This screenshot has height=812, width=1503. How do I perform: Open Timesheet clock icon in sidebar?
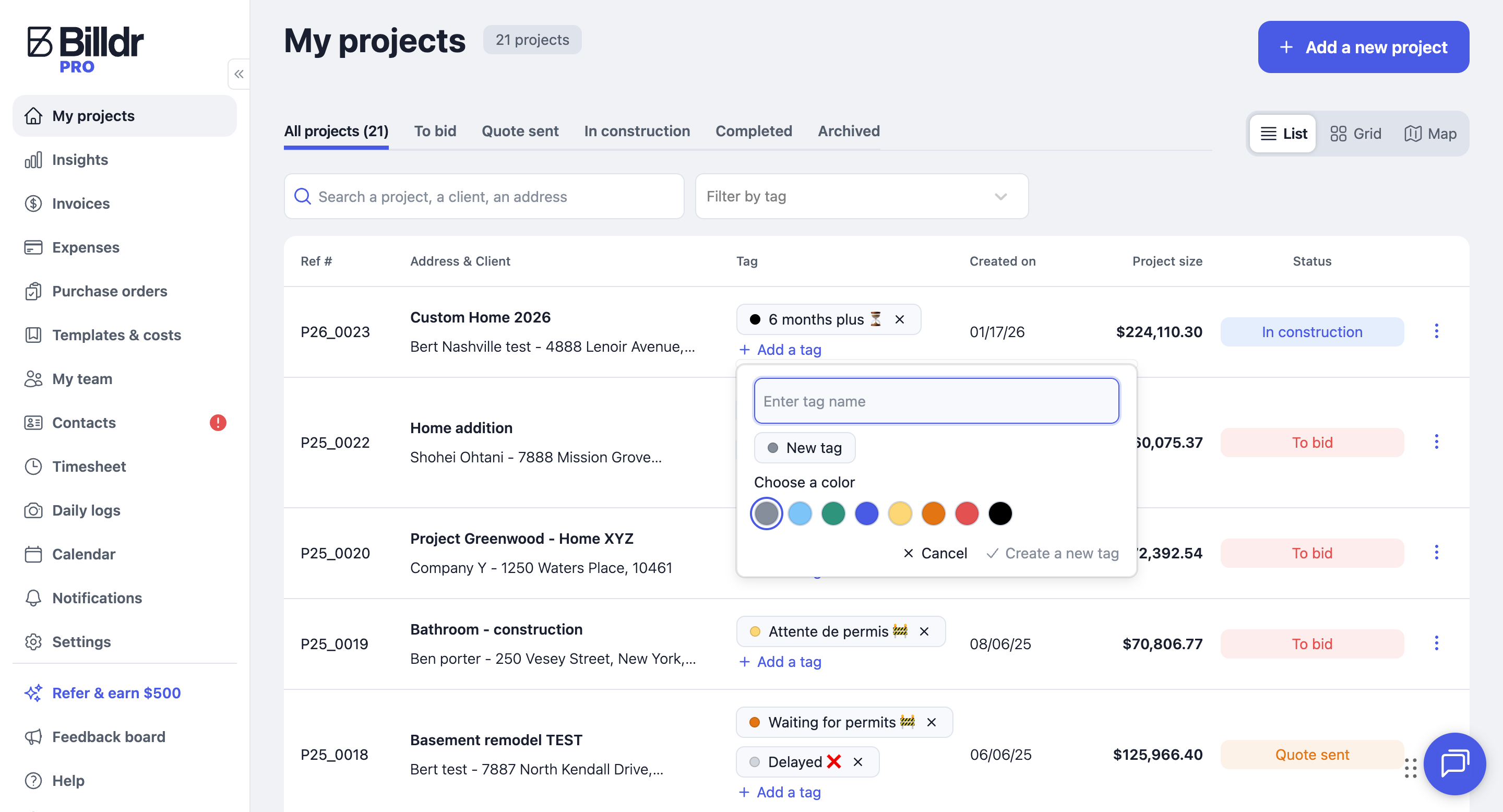click(33, 467)
